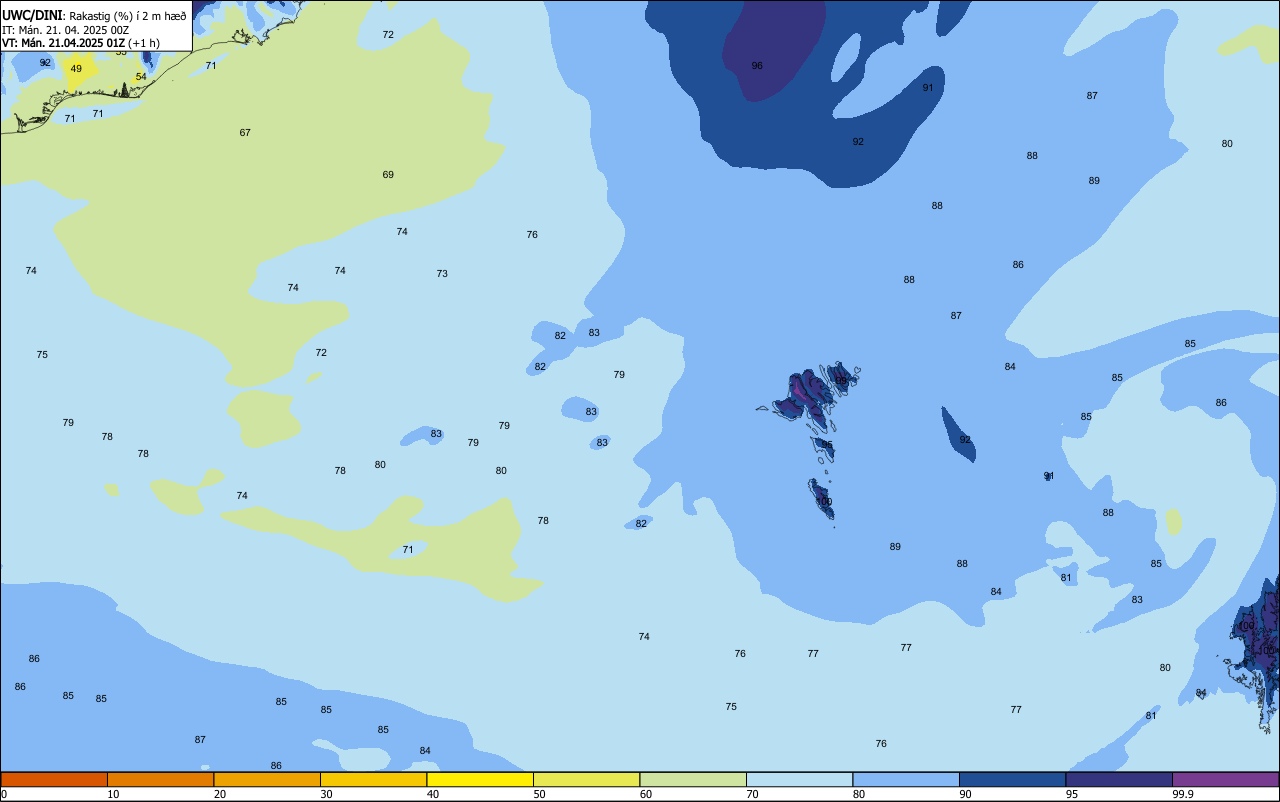This screenshot has height=802, width=1280.
Task: Click the purple legend swatch above 99.9
Action: pyautogui.click(x=1225, y=779)
